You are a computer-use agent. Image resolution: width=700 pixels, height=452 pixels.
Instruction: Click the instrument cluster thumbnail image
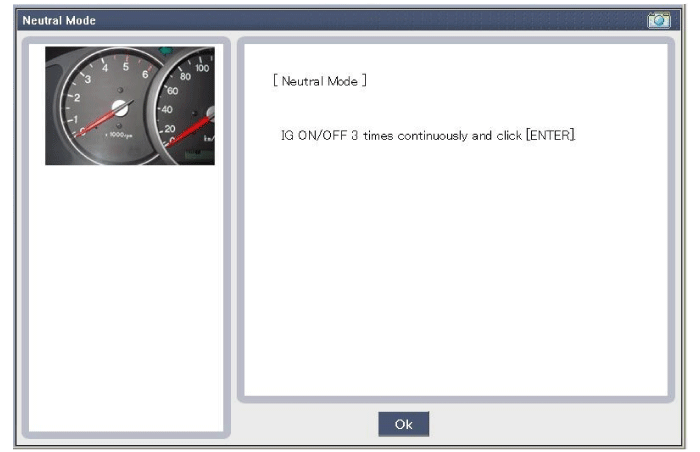pos(130,105)
